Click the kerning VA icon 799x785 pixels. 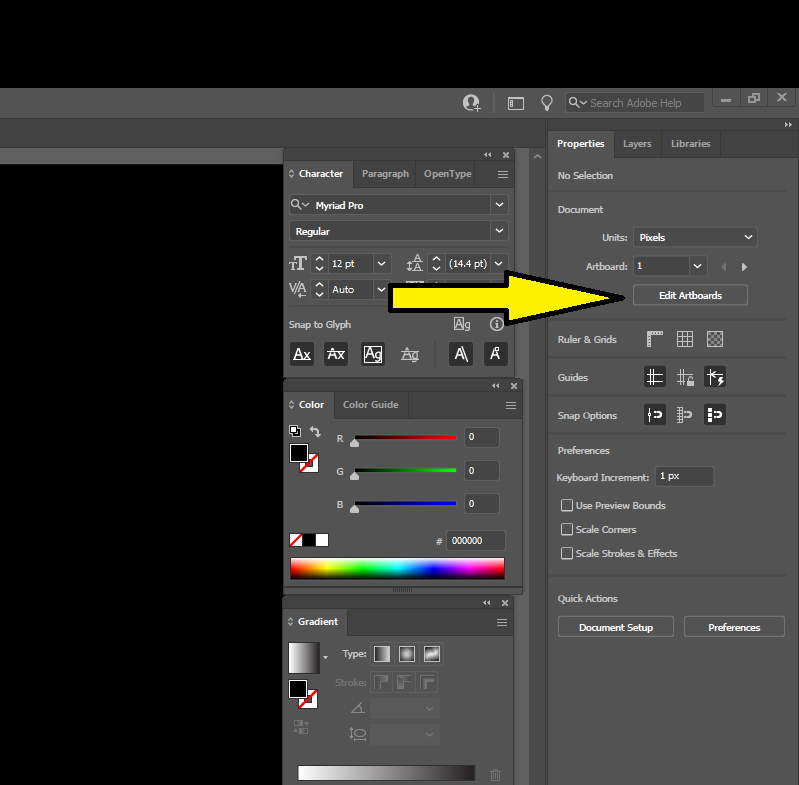pos(298,289)
